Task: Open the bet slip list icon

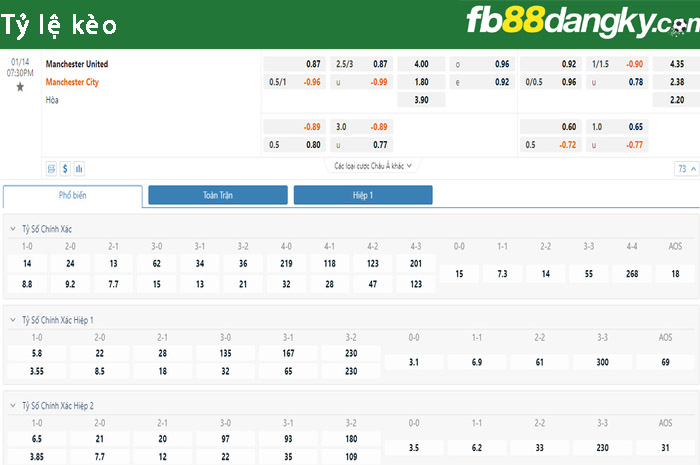Action: [51, 169]
